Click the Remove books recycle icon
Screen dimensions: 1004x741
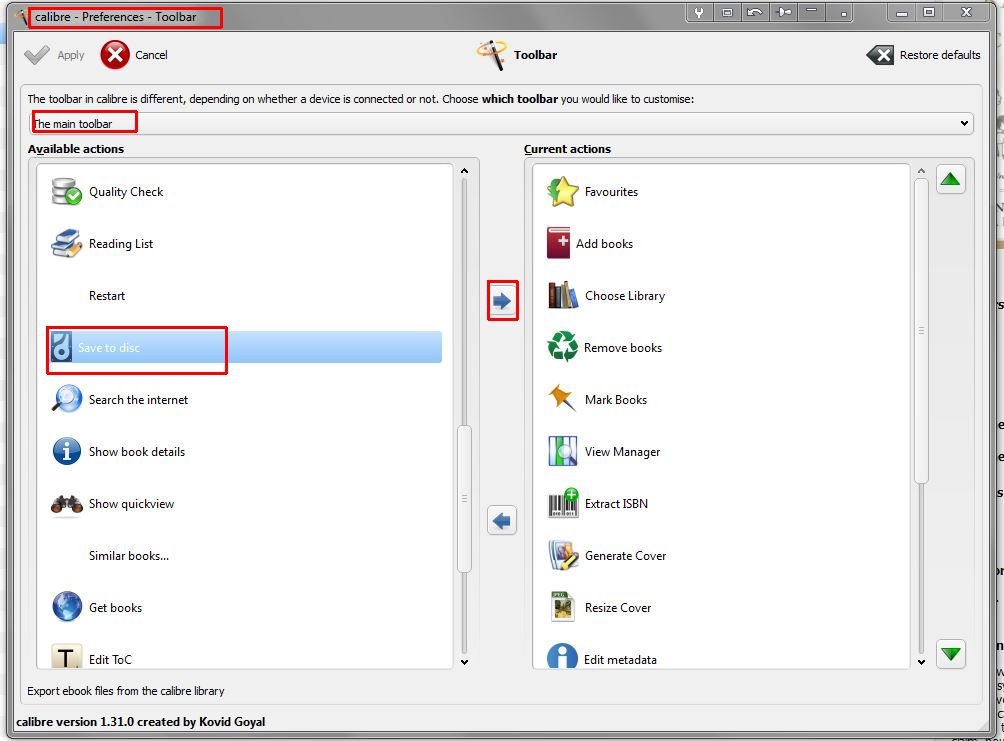[x=562, y=346]
